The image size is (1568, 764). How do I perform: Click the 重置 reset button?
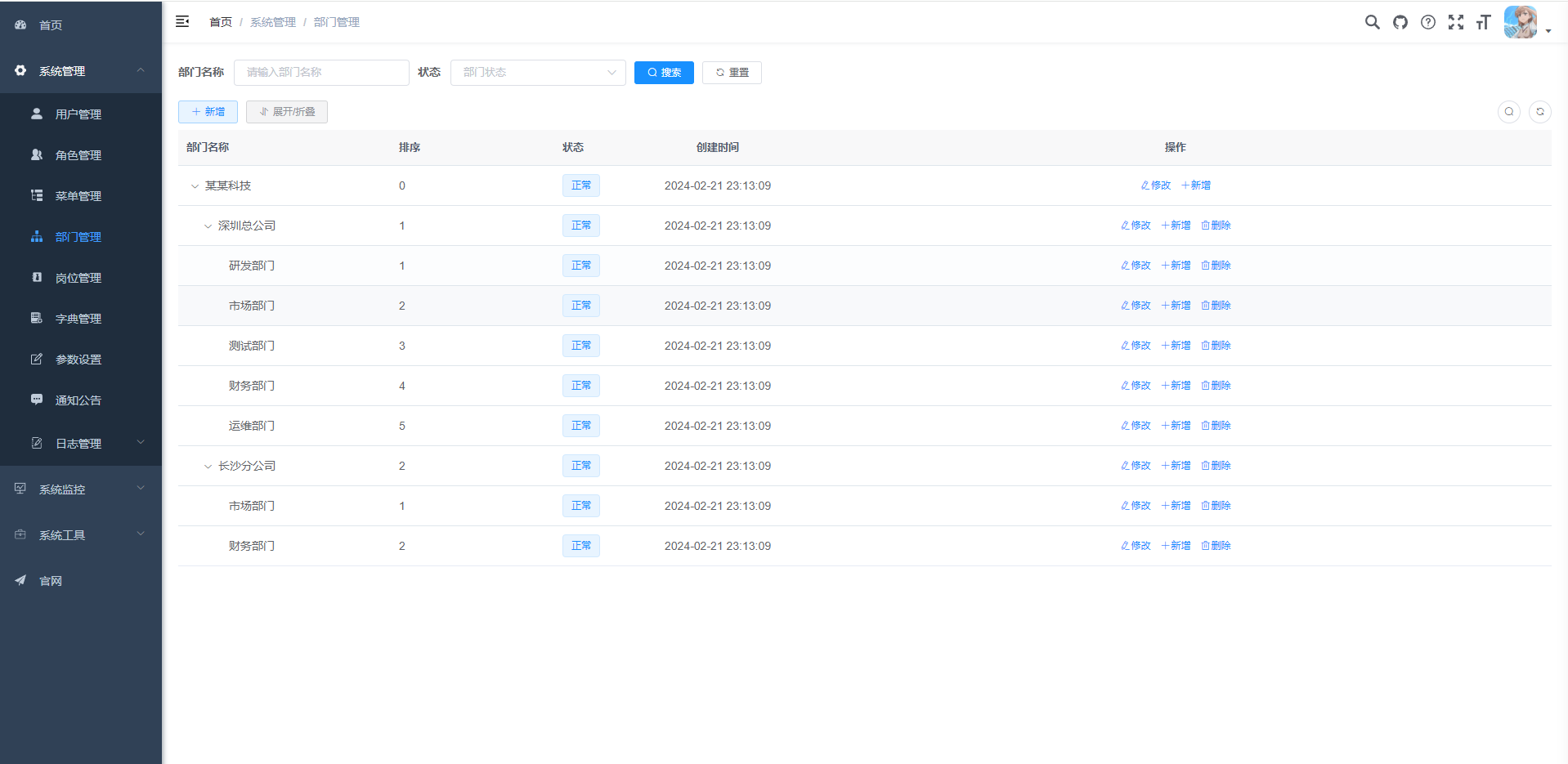click(732, 73)
